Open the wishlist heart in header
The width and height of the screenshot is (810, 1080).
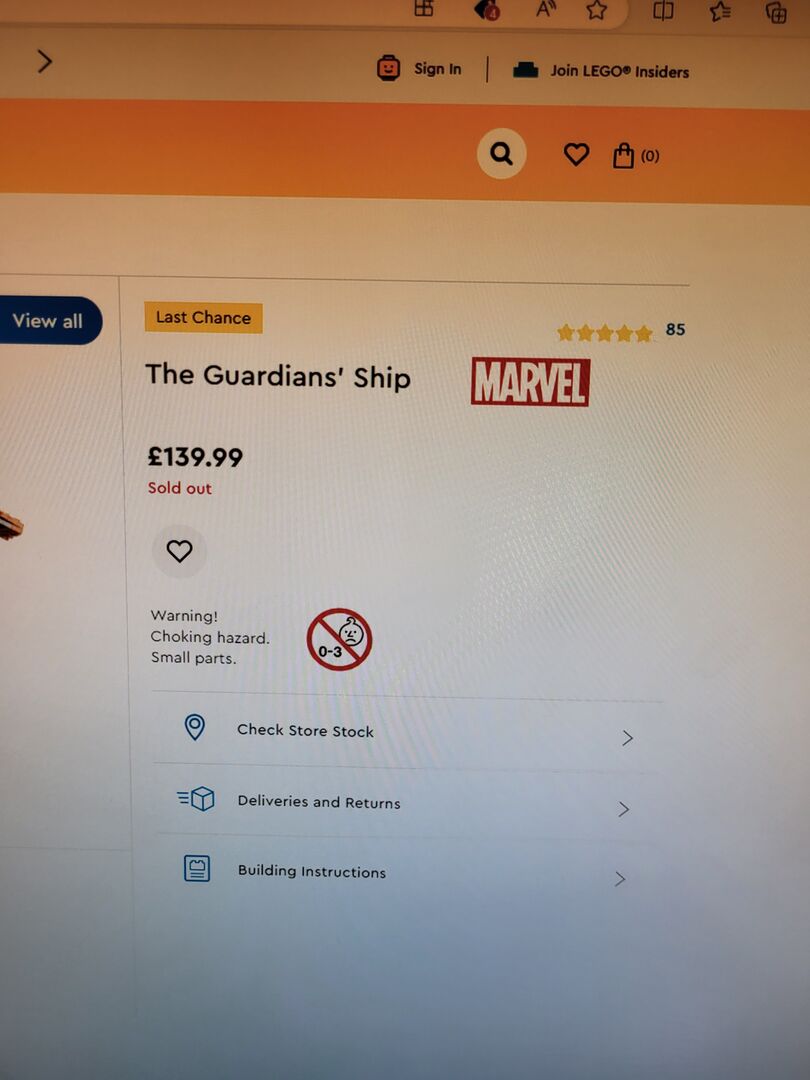577,154
